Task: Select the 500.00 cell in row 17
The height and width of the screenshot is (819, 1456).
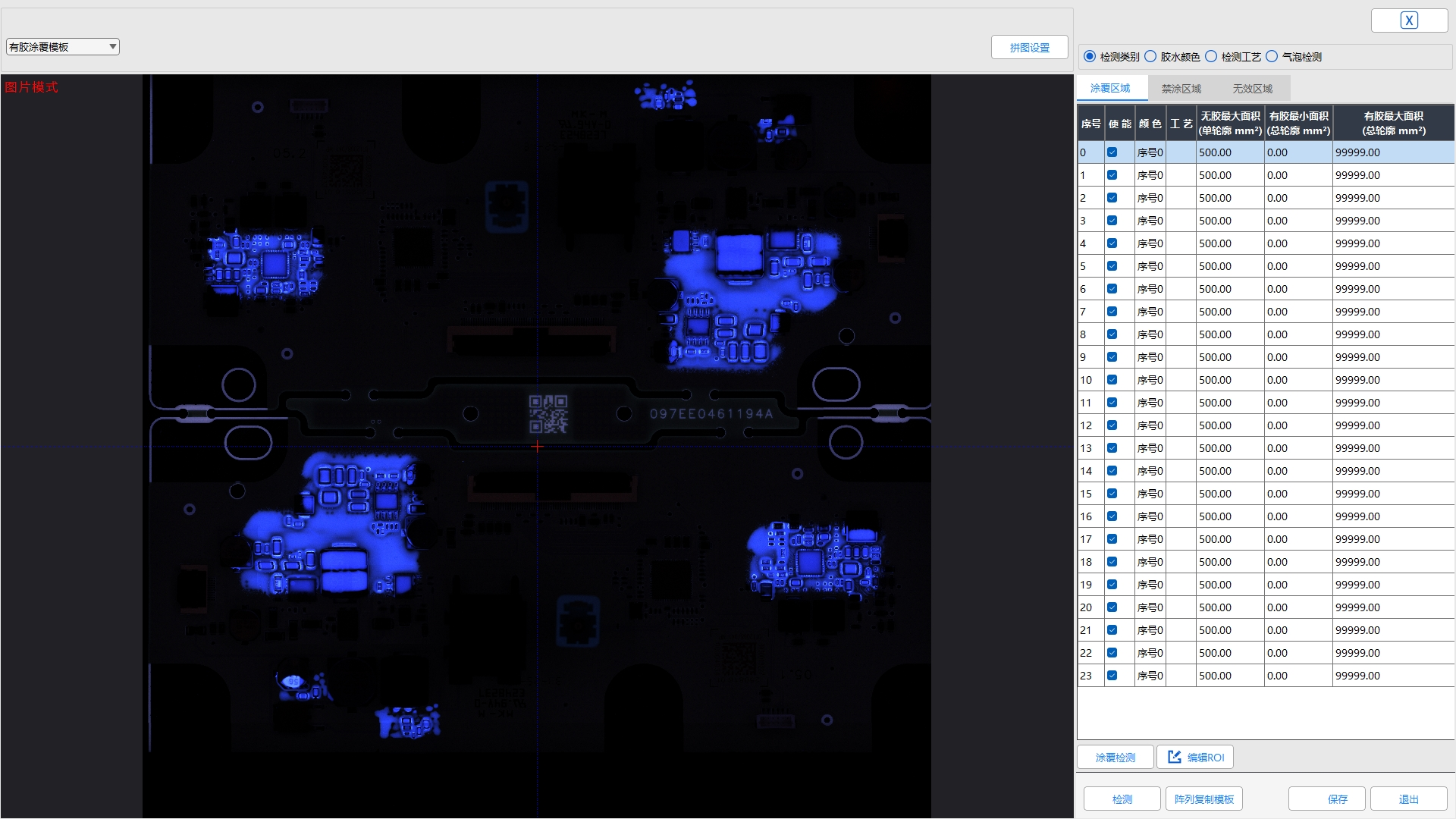Action: 1230,539
